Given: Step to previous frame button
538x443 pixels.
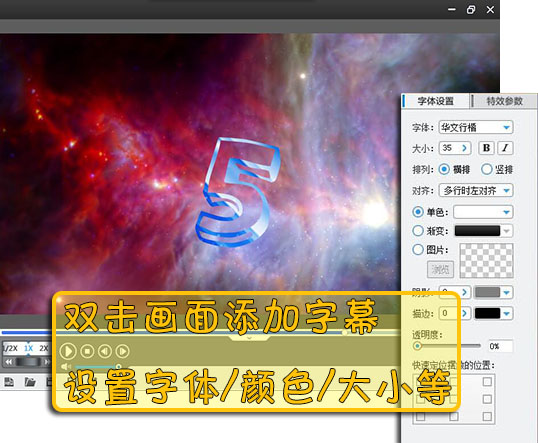Looking at the screenshot, I should pos(105,351).
